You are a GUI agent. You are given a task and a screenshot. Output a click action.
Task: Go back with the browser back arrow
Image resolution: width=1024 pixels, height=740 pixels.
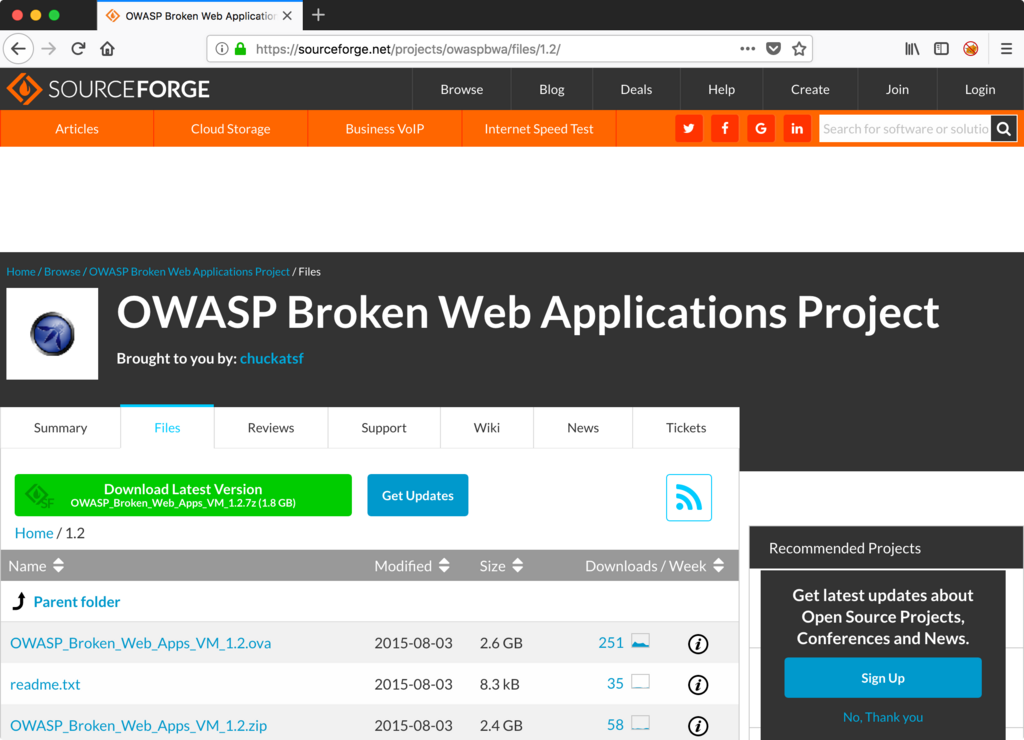point(18,49)
